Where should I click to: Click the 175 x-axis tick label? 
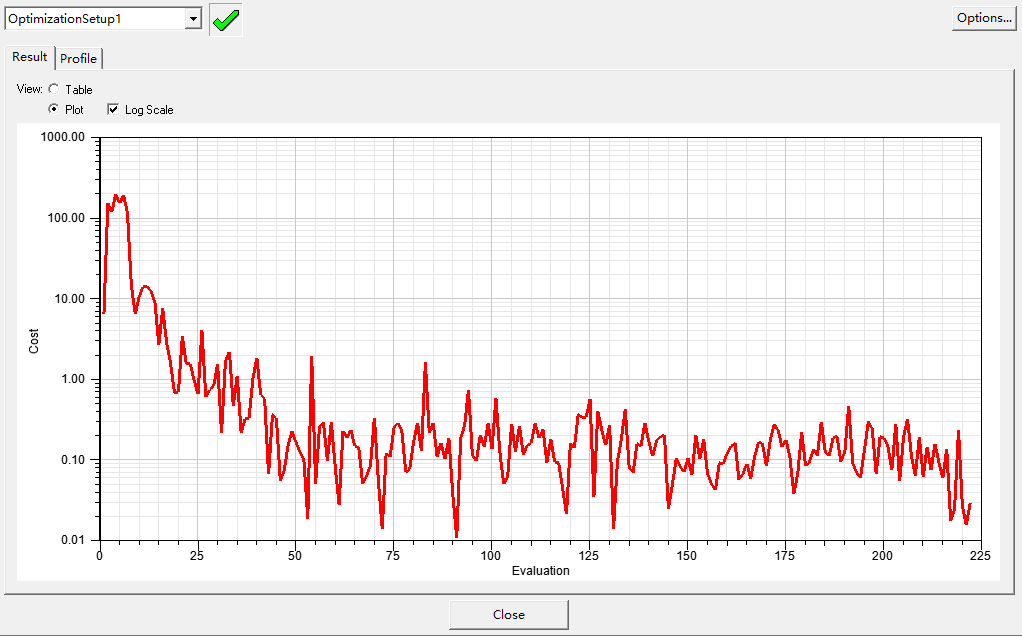point(785,556)
